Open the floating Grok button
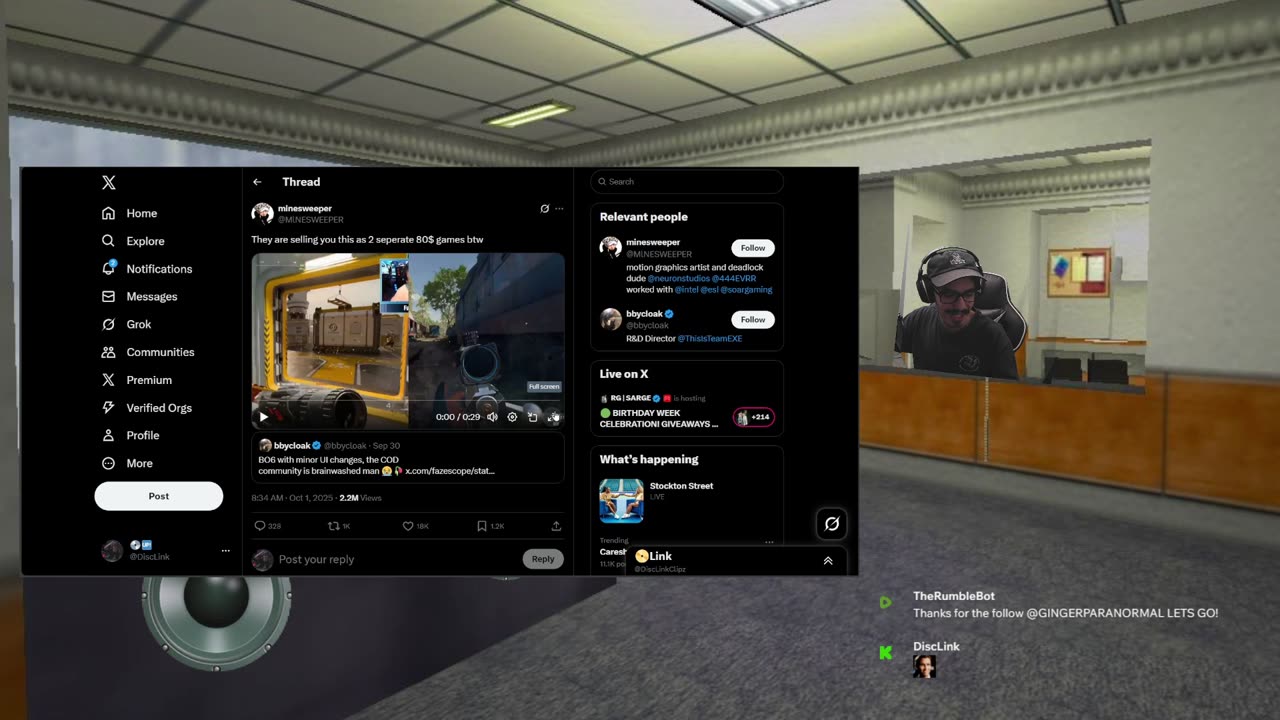This screenshot has height=720, width=1280. tap(831, 524)
